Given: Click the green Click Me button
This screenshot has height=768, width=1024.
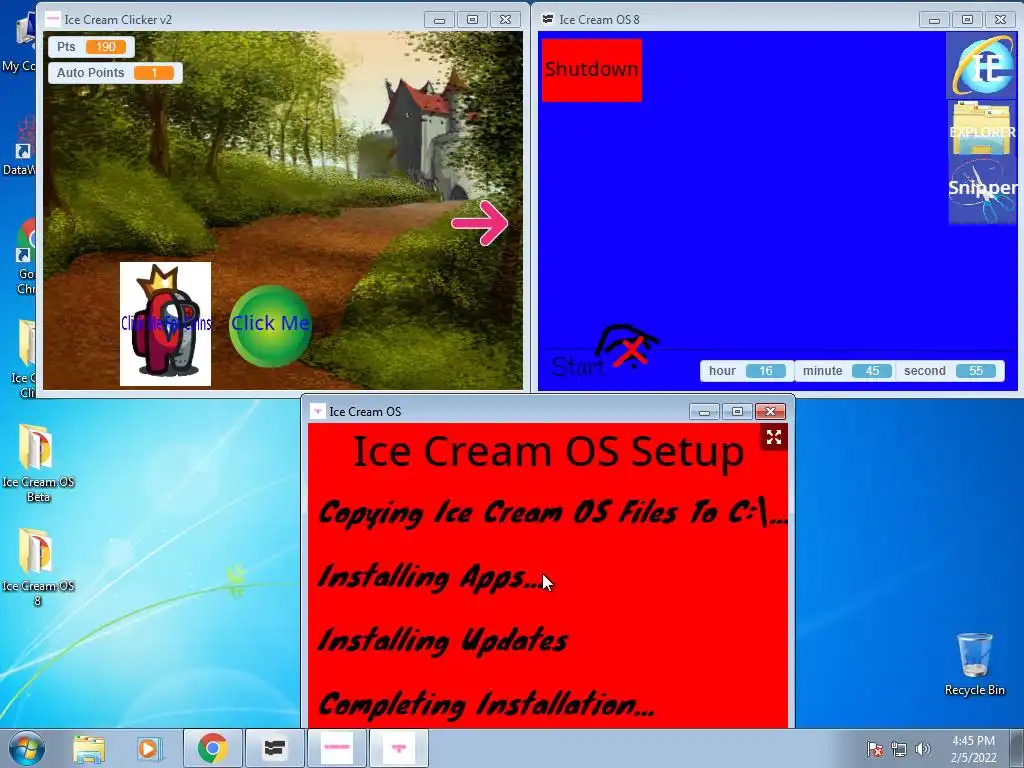Looking at the screenshot, I should point(270,325).
